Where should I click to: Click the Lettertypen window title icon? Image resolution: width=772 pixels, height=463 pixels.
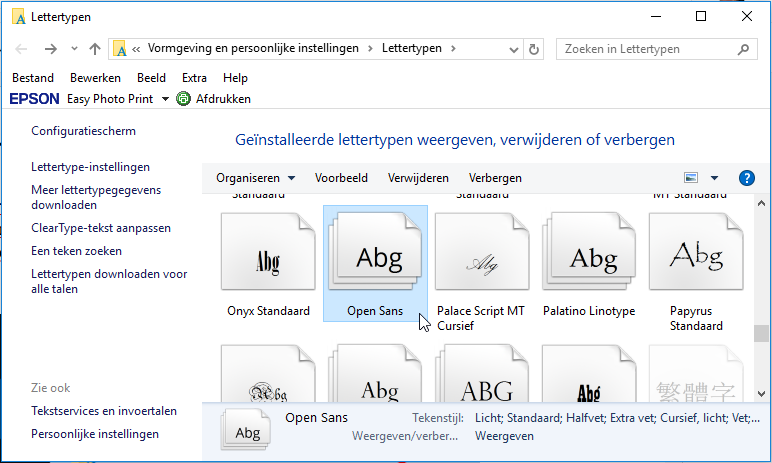pos(19,17)
